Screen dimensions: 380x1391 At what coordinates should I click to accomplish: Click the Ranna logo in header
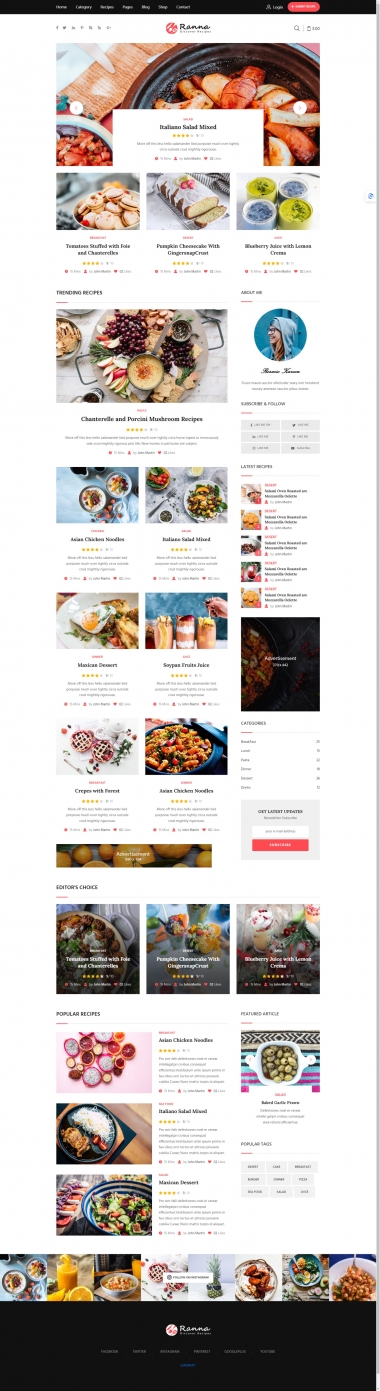[x=188, y=28]
